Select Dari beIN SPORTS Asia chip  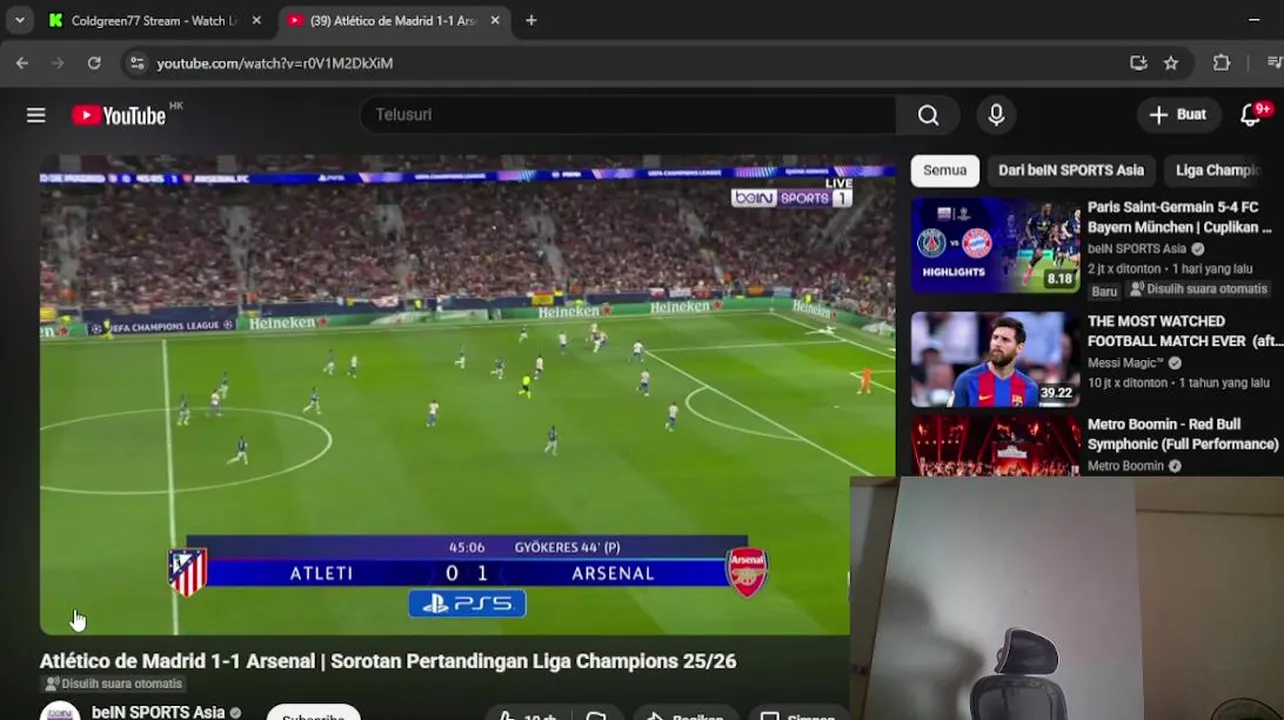click(1070, 171)
